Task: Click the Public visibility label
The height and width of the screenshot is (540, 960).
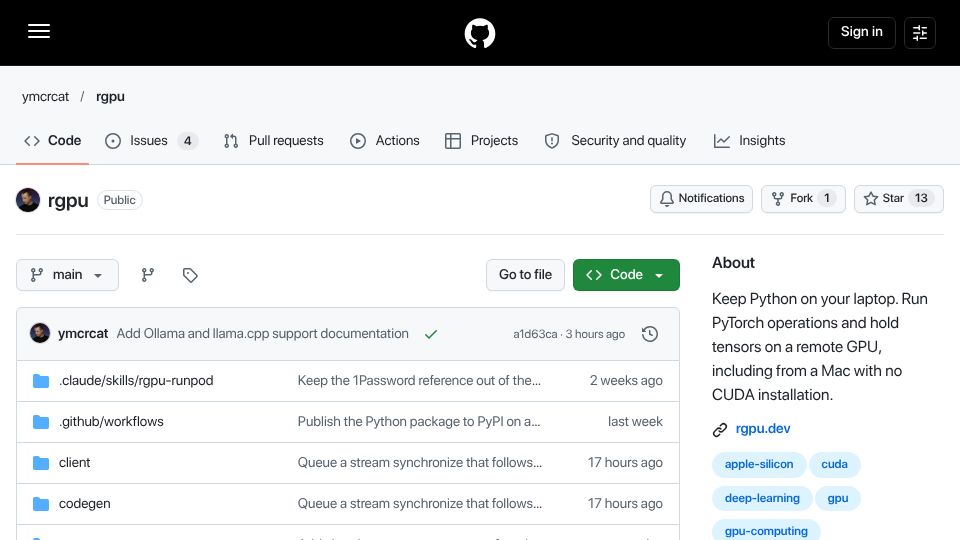Action: [x=119, y=200]
